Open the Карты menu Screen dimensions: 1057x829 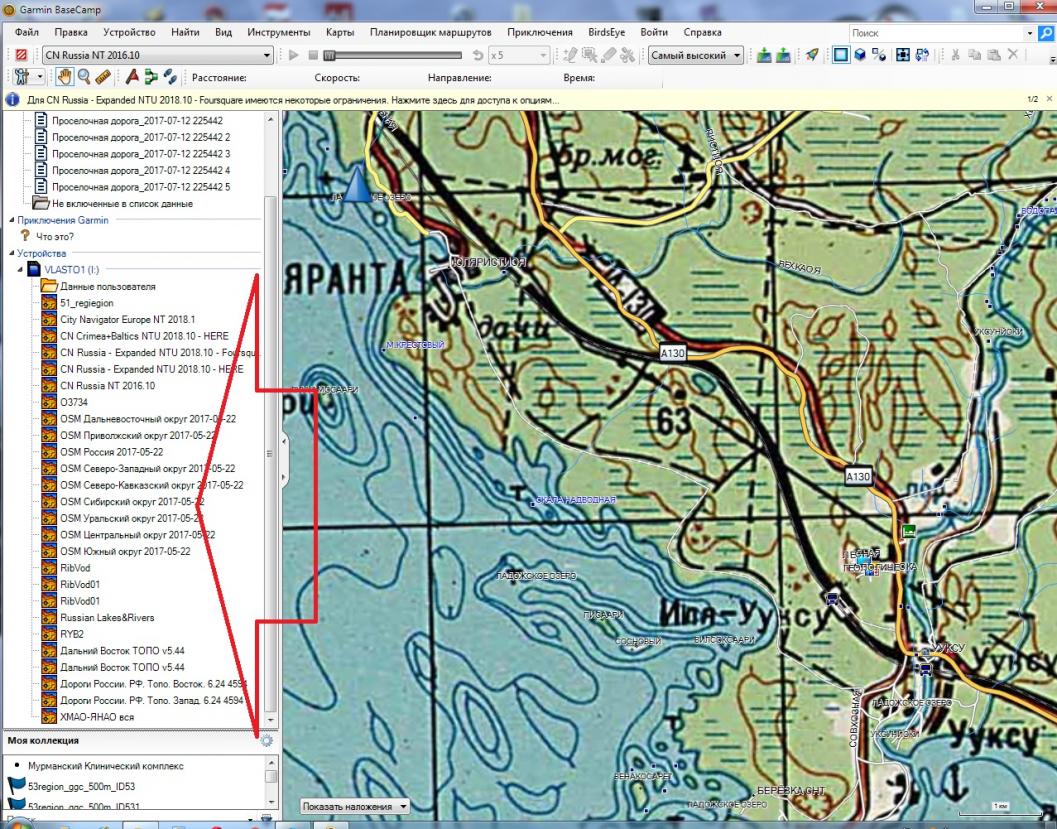(x=340, y=32)
